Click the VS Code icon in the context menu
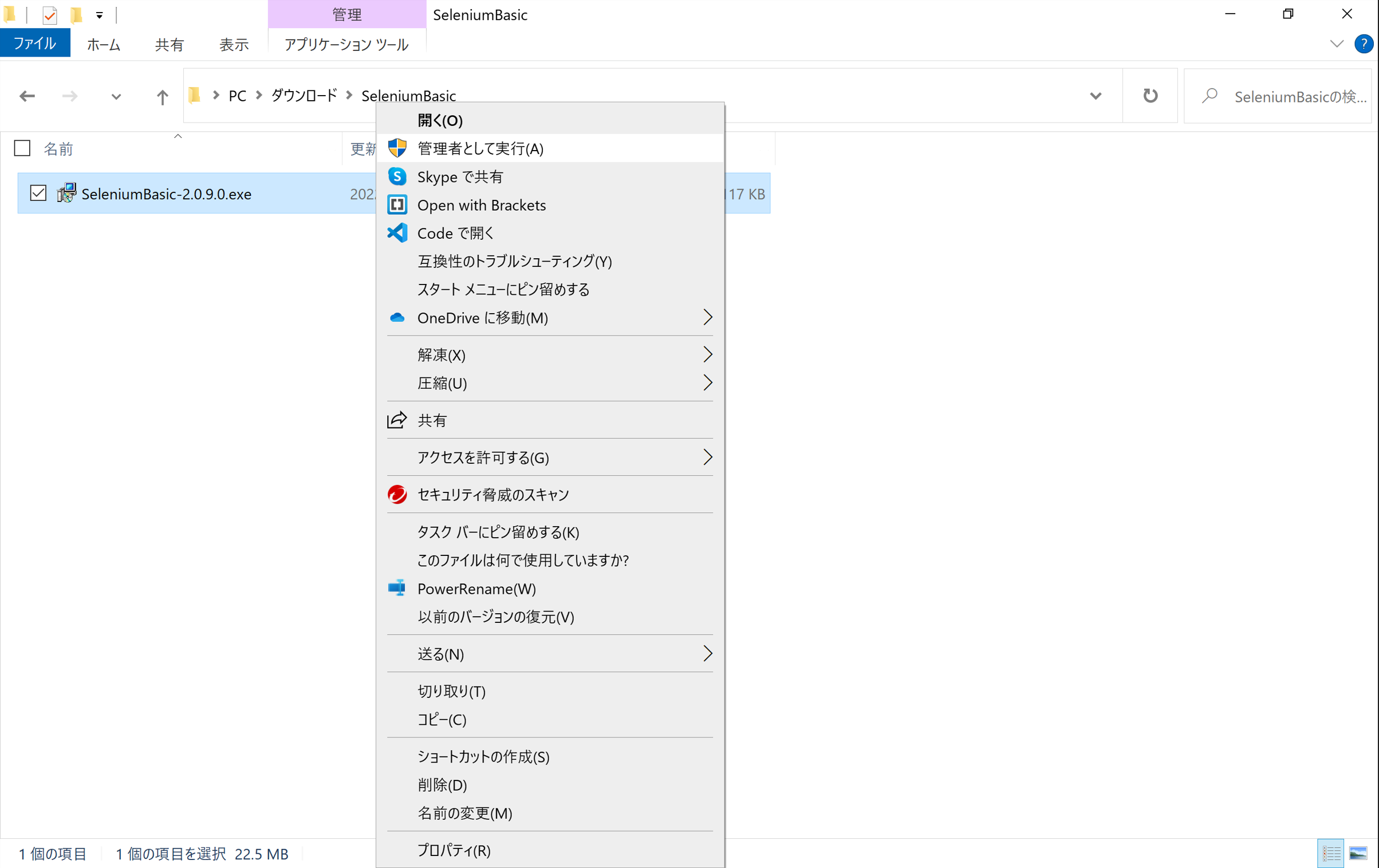This screenshot has height=868, width=1379. pos(397,232)
